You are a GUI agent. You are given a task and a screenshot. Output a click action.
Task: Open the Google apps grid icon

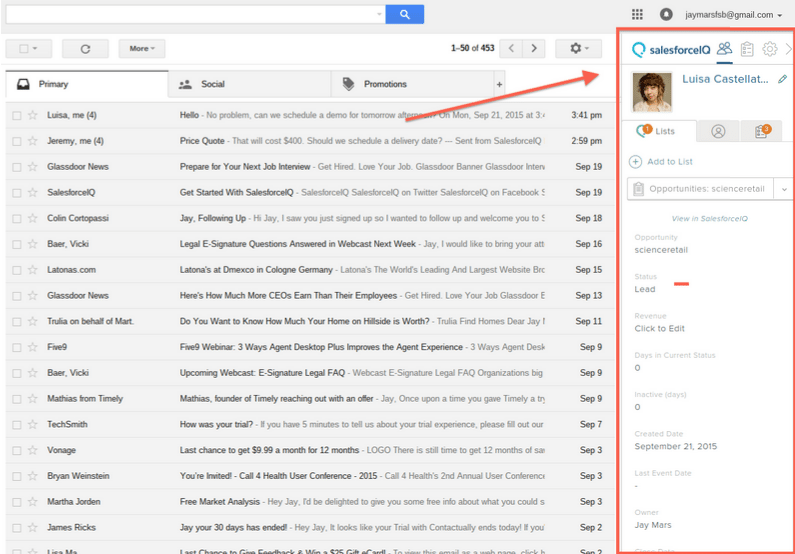(637, 14)
